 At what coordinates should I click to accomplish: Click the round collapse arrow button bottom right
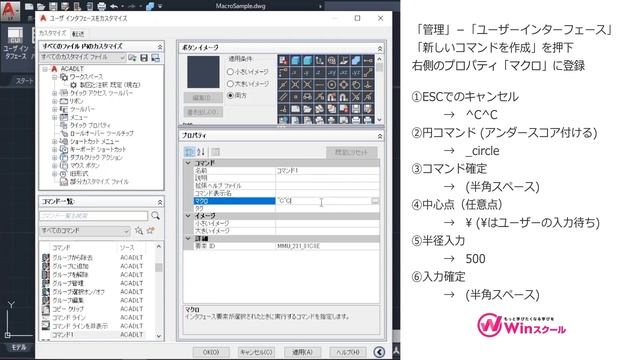pyautogui.click(x=379, y=352)
